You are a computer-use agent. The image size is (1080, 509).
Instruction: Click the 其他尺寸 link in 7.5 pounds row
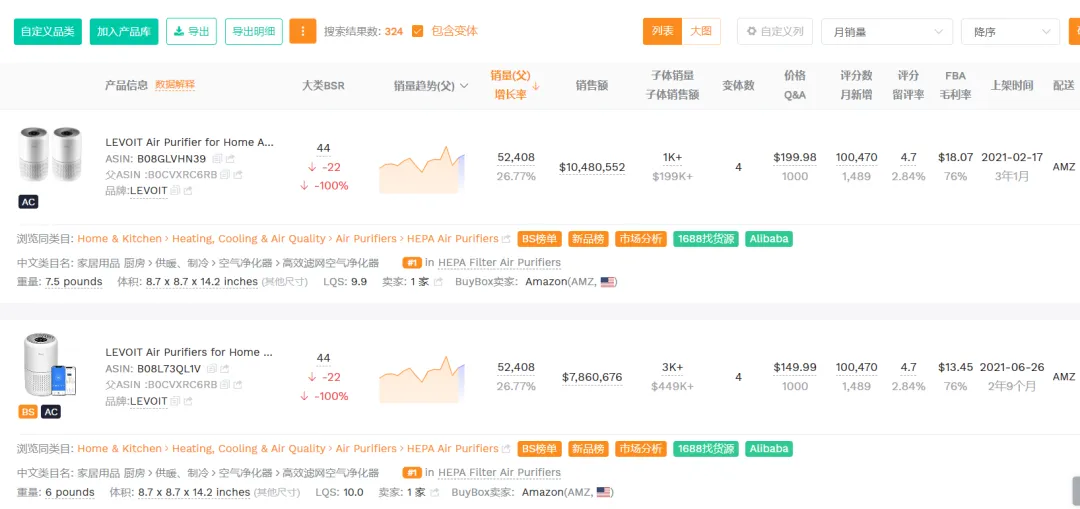(284, 282)
